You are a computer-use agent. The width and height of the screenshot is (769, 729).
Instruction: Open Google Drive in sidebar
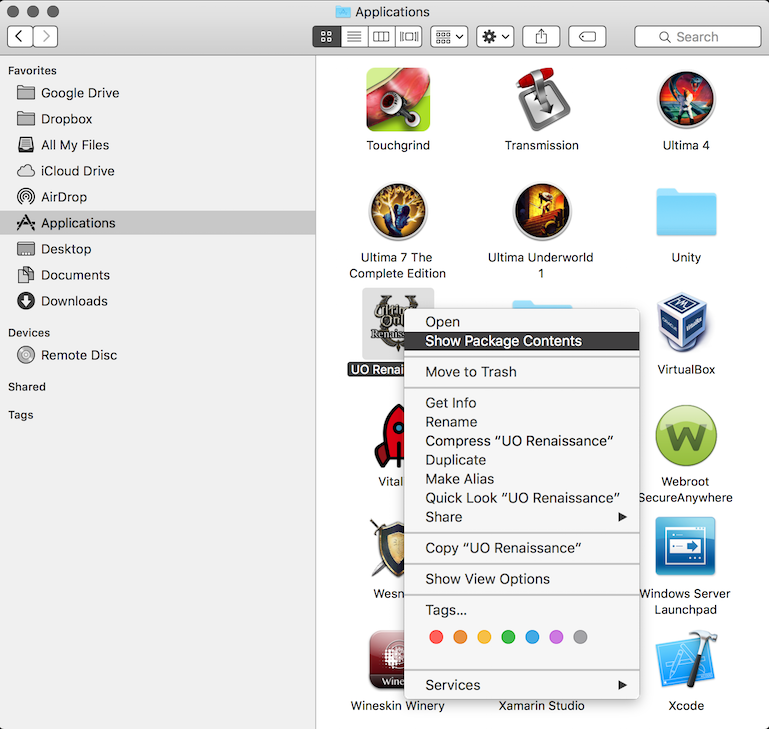pos(157,93)
